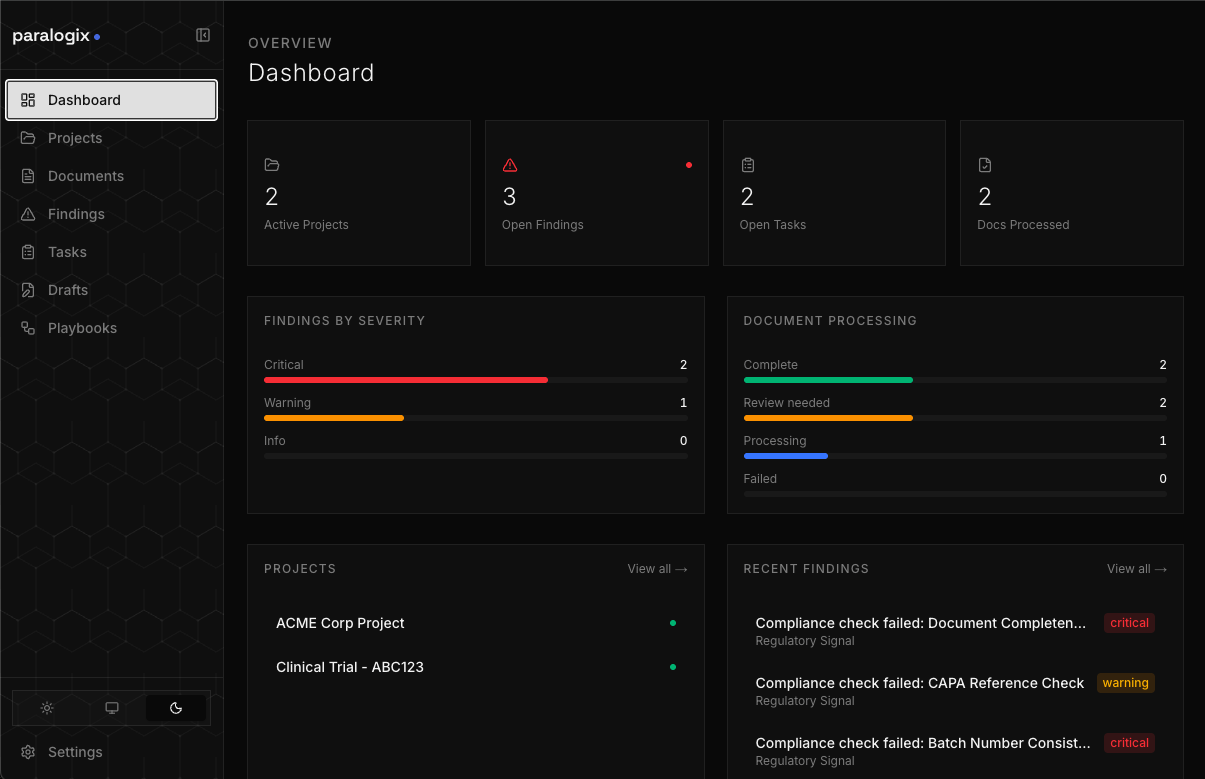Click View all link in Recent Findings
This screenshot has height=779, width=1205.
point(1137,569)
